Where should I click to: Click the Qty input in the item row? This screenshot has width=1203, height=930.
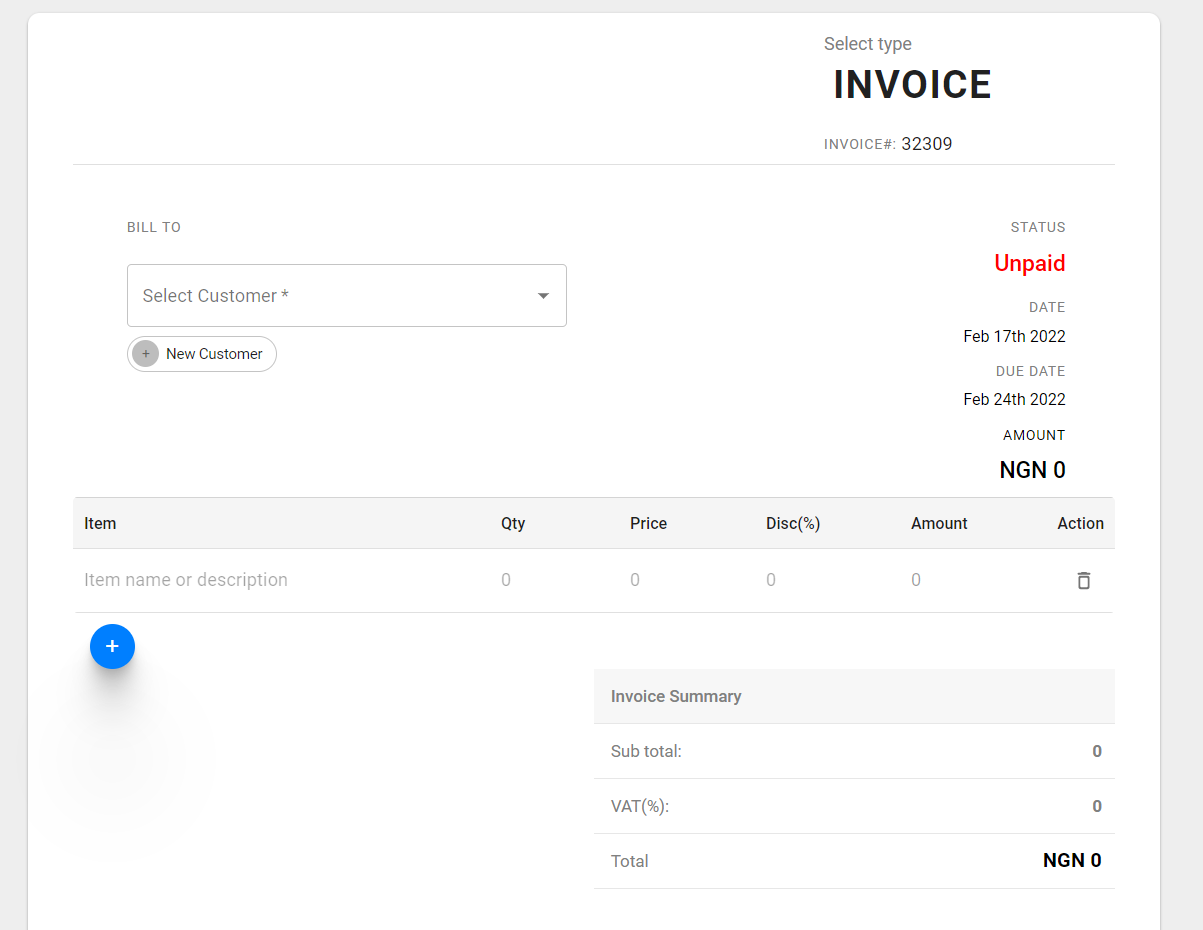click(540, 580)
